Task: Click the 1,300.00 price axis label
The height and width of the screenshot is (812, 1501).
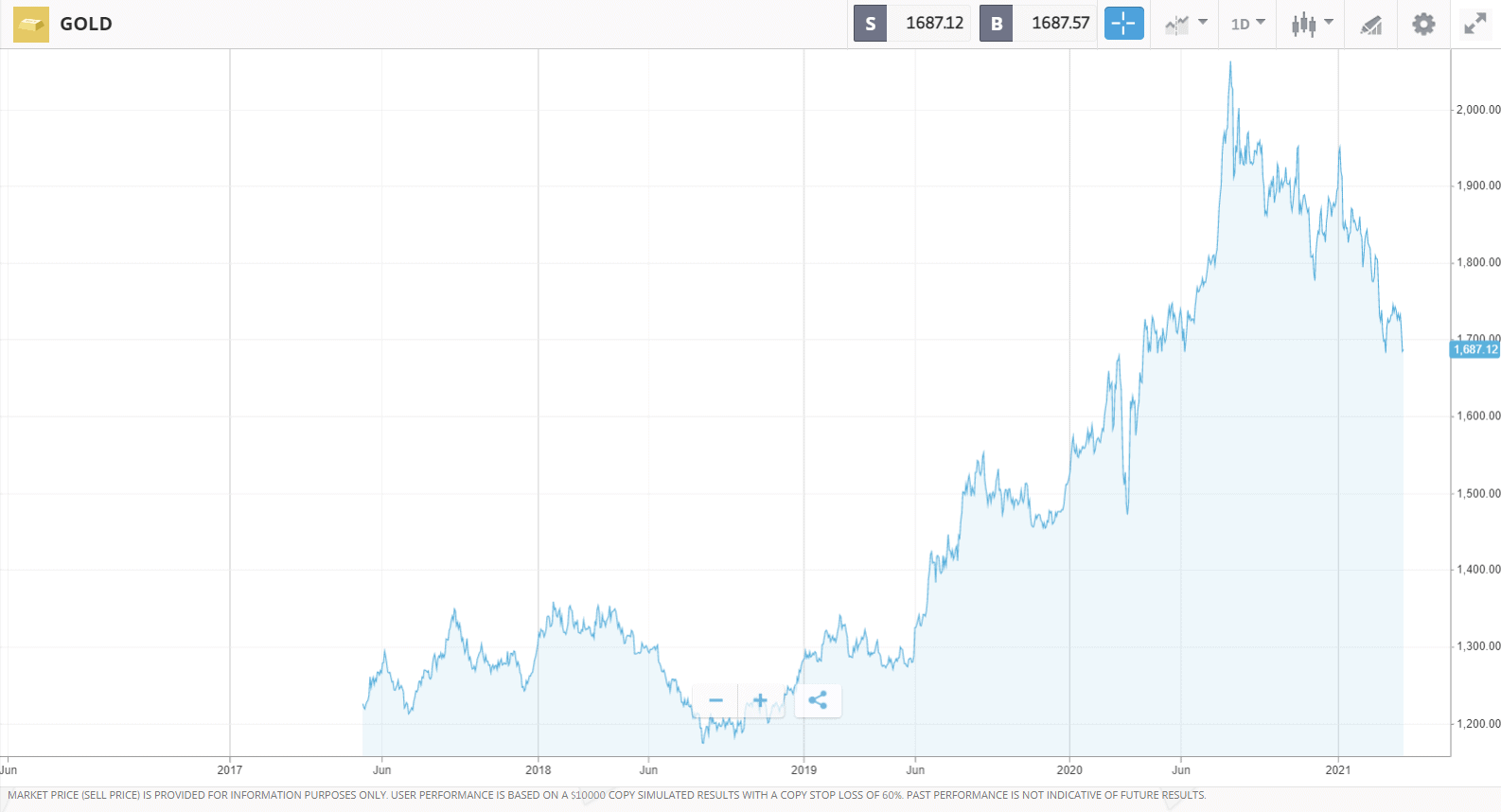Action: click(1478, 646)
